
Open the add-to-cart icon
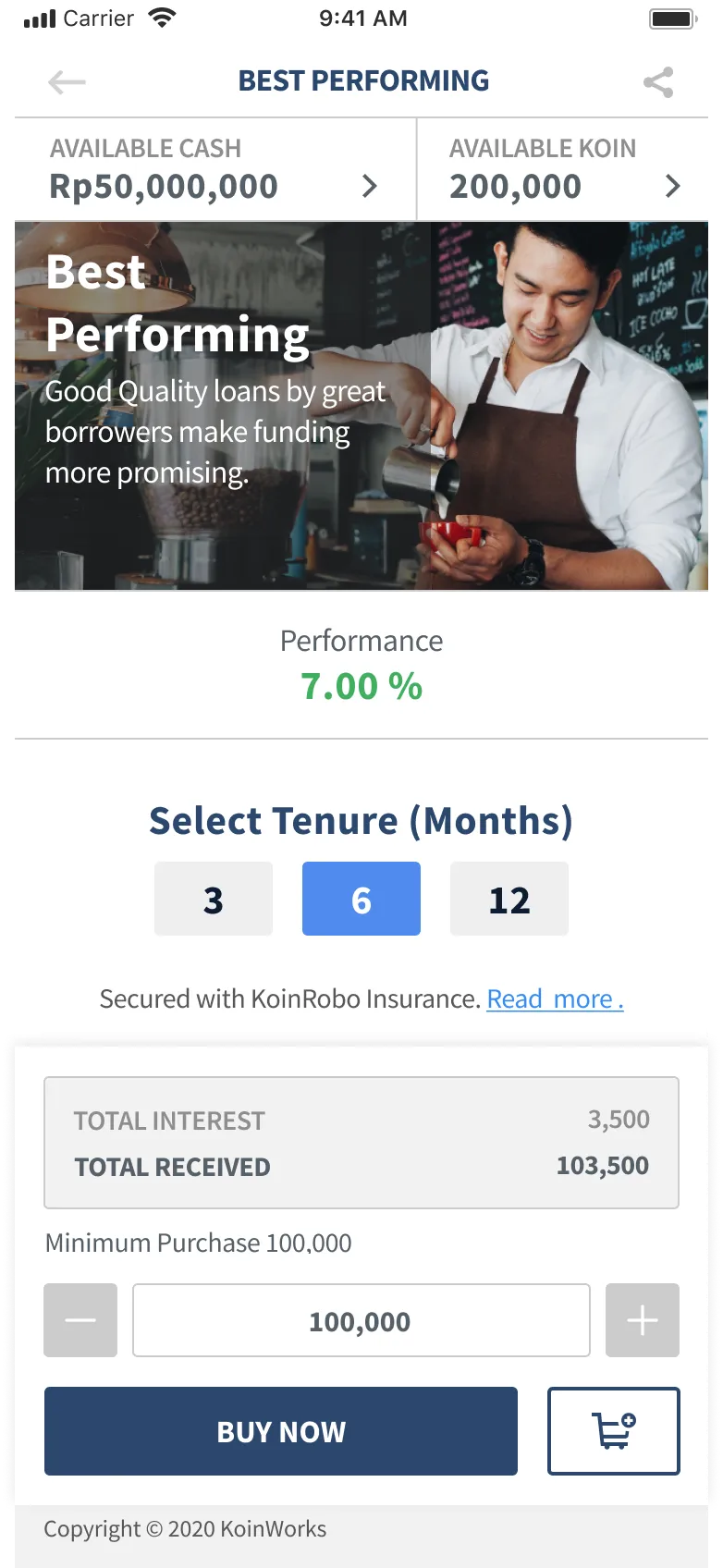pyautogui.click(x=613, y=1430)
